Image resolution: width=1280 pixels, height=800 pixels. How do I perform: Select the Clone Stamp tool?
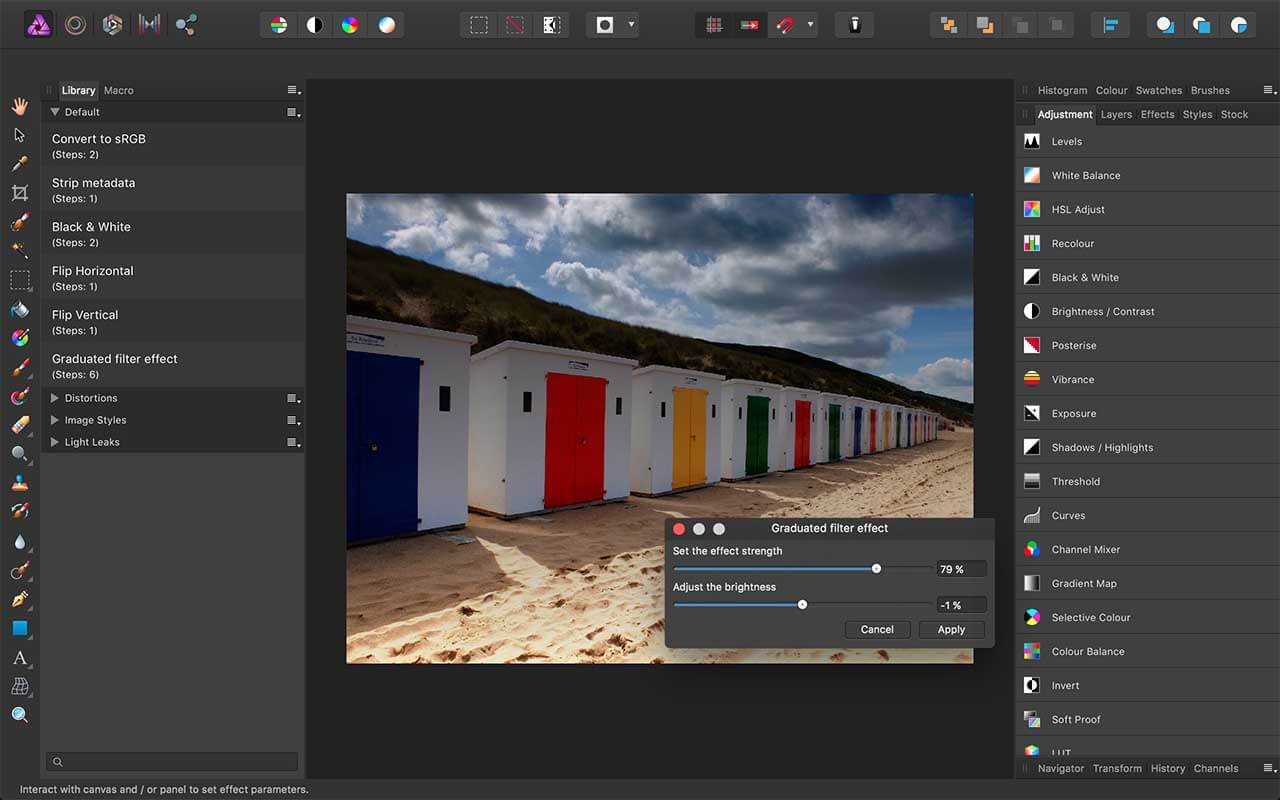19,482
